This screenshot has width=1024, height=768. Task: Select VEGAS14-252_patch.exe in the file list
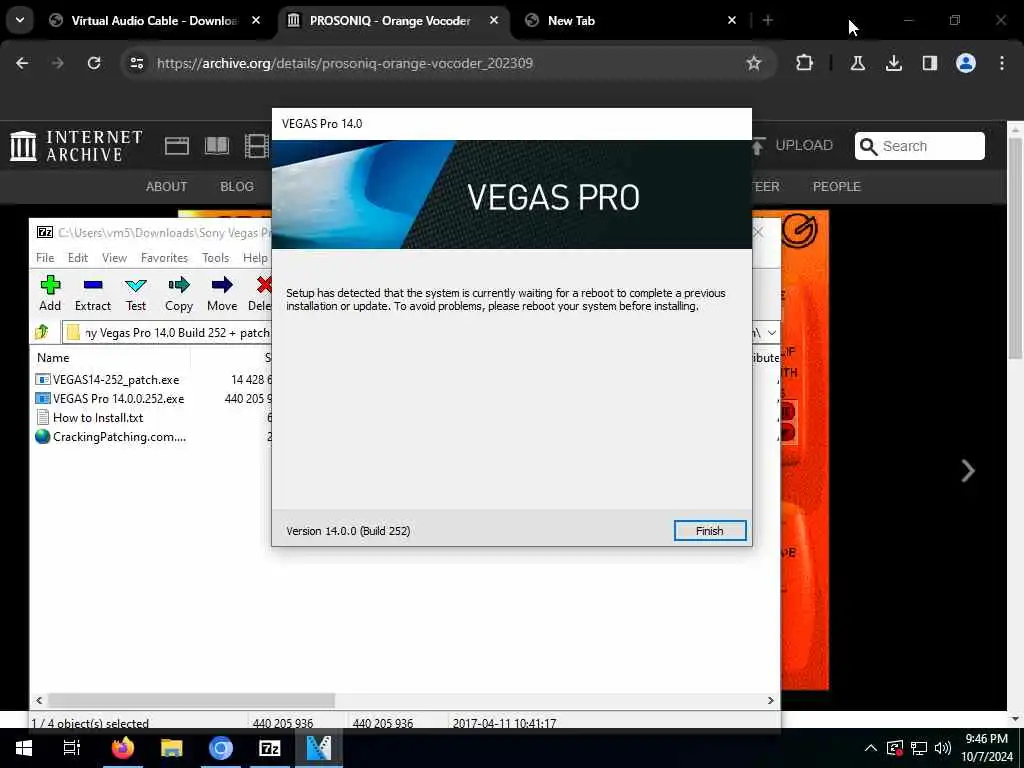(116, 379)
